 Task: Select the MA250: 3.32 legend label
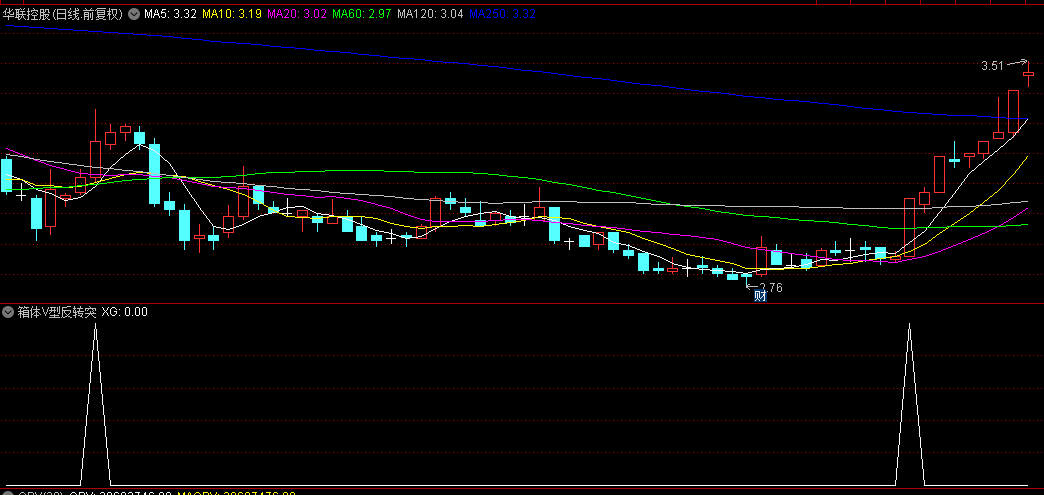click(503, 14)
